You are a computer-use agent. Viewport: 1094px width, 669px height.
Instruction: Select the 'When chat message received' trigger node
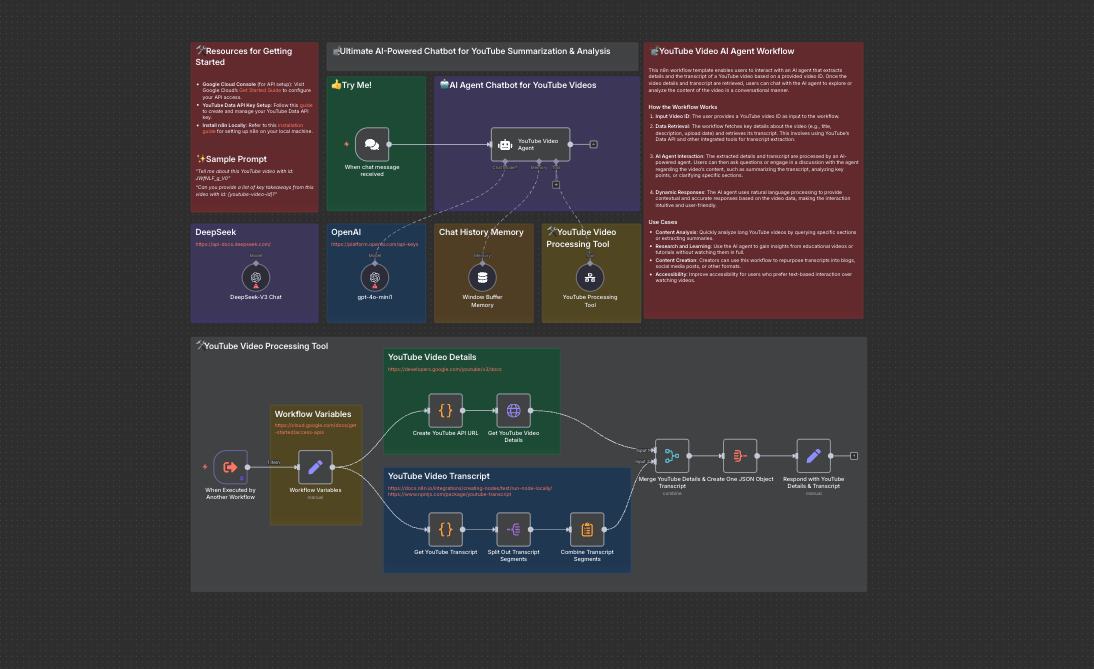[371, 144]
